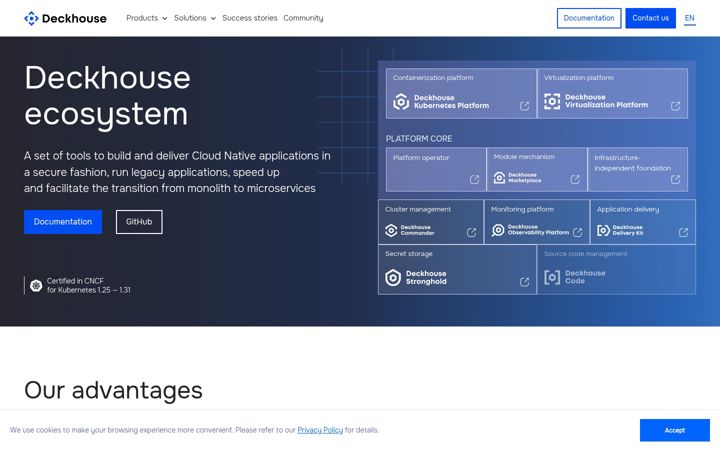Image resolution: width=720 pixels, height=450 pixels.
Task: Click the Deckhouse wordmark in header
Action: pyautogui.click(x=74, y=18)
